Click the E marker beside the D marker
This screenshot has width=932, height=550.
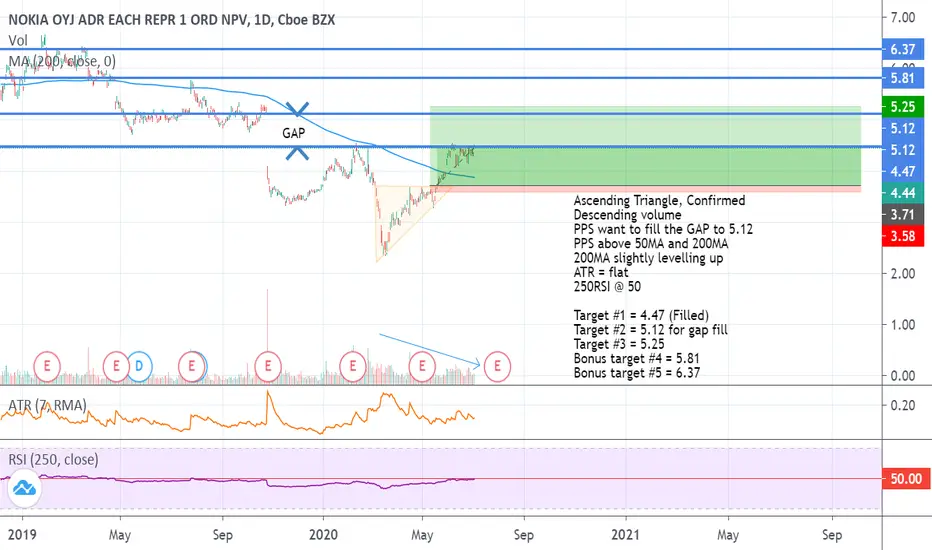(116, 366)
